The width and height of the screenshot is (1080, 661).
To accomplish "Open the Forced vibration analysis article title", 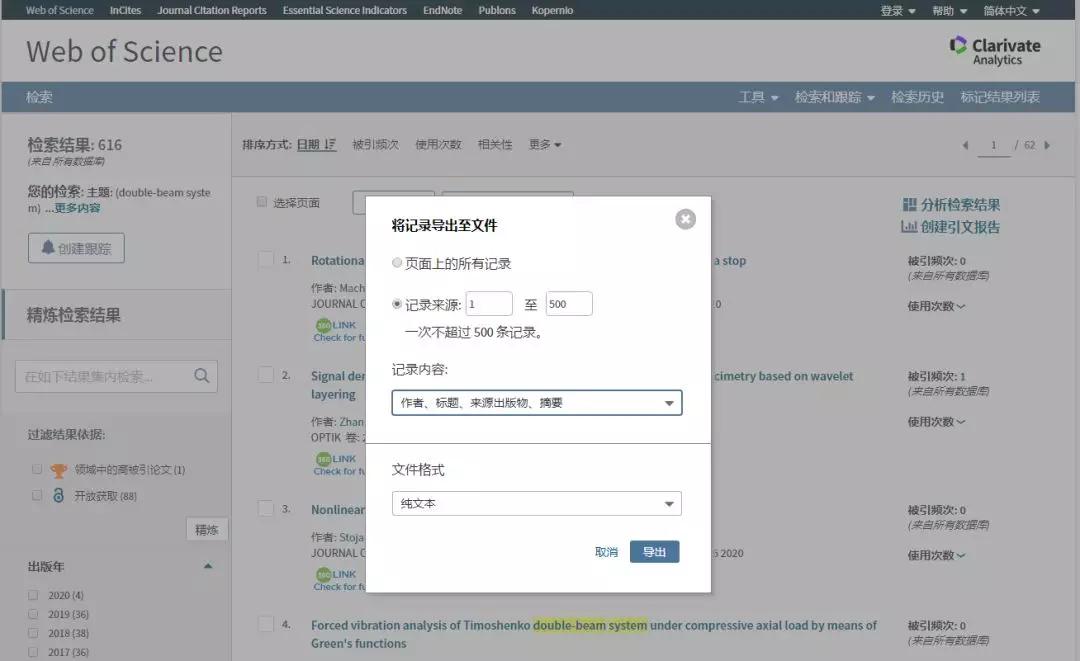I will pyautogui.click(x=593, y=633).
